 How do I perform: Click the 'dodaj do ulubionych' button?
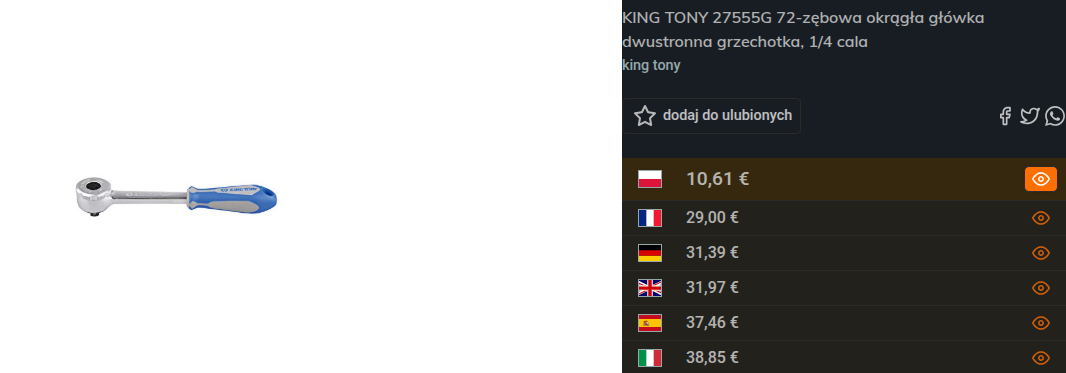coord(711,116)
